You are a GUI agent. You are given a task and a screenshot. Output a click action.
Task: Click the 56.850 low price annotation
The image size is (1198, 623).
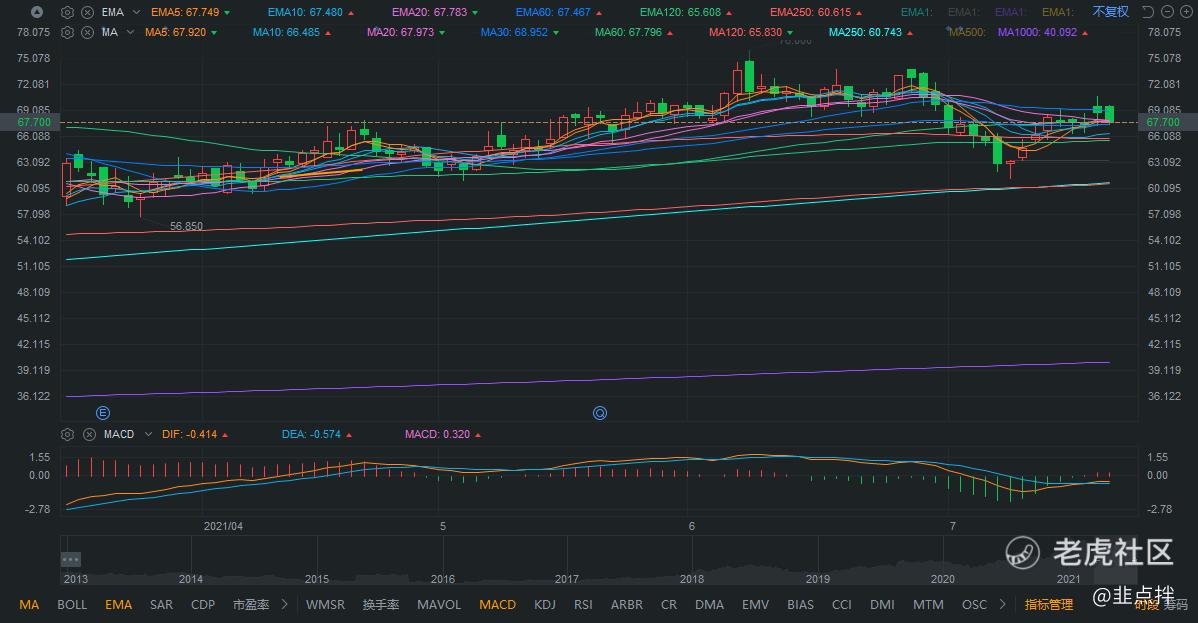pos(186,226)
